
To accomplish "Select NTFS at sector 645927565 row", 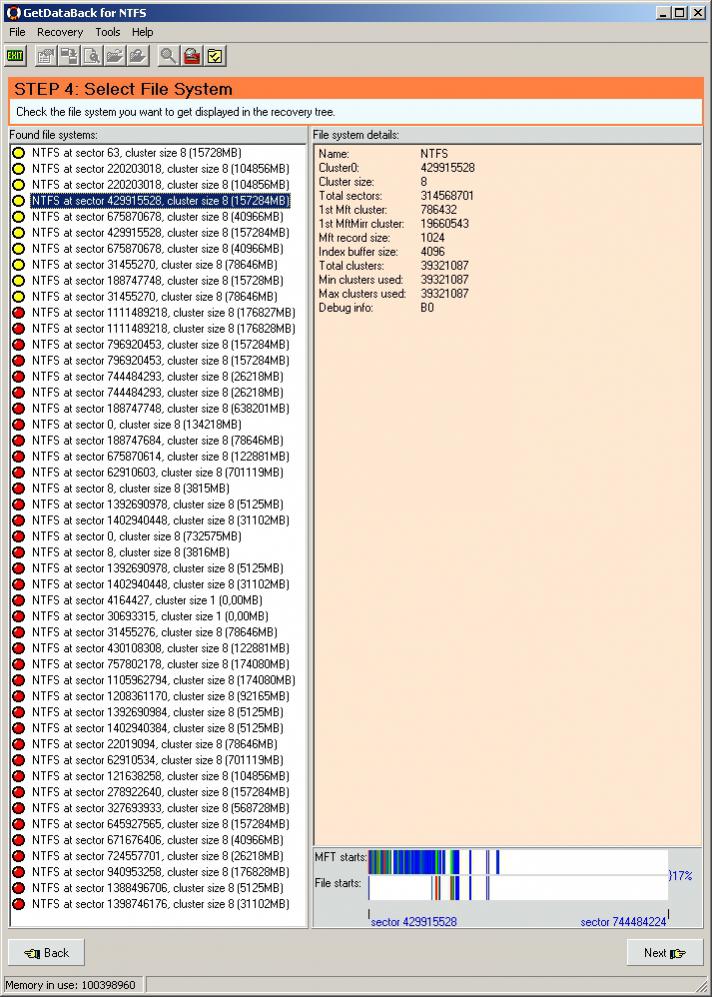I will coord(160,824).
